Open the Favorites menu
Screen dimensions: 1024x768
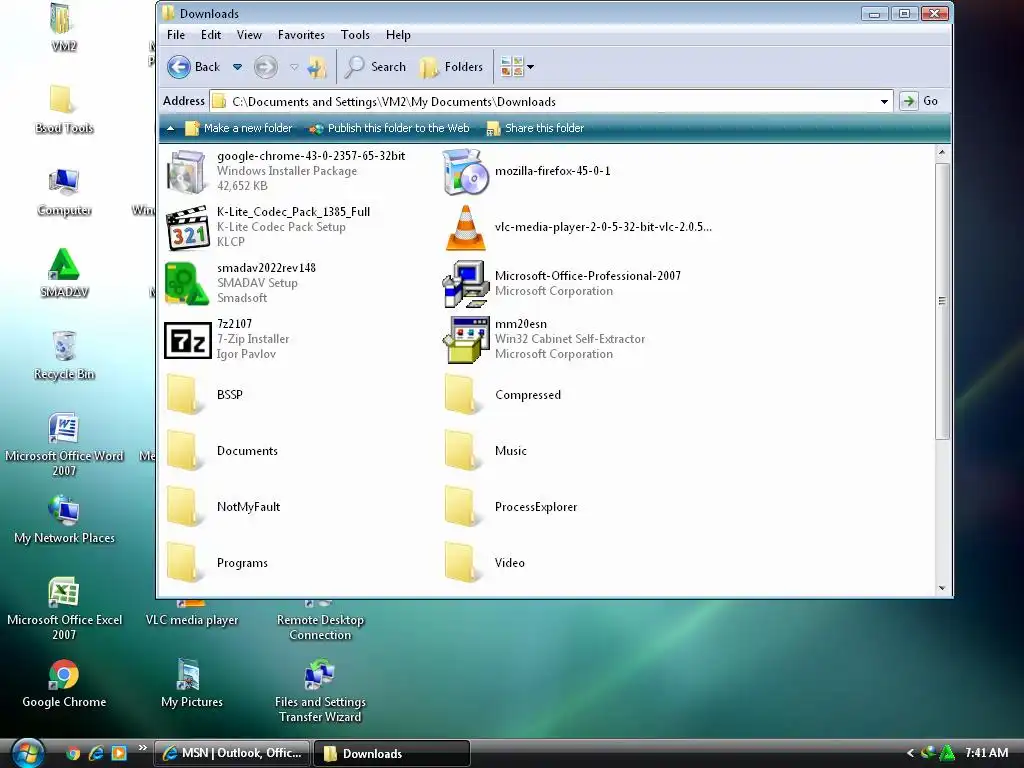point(301,35)
